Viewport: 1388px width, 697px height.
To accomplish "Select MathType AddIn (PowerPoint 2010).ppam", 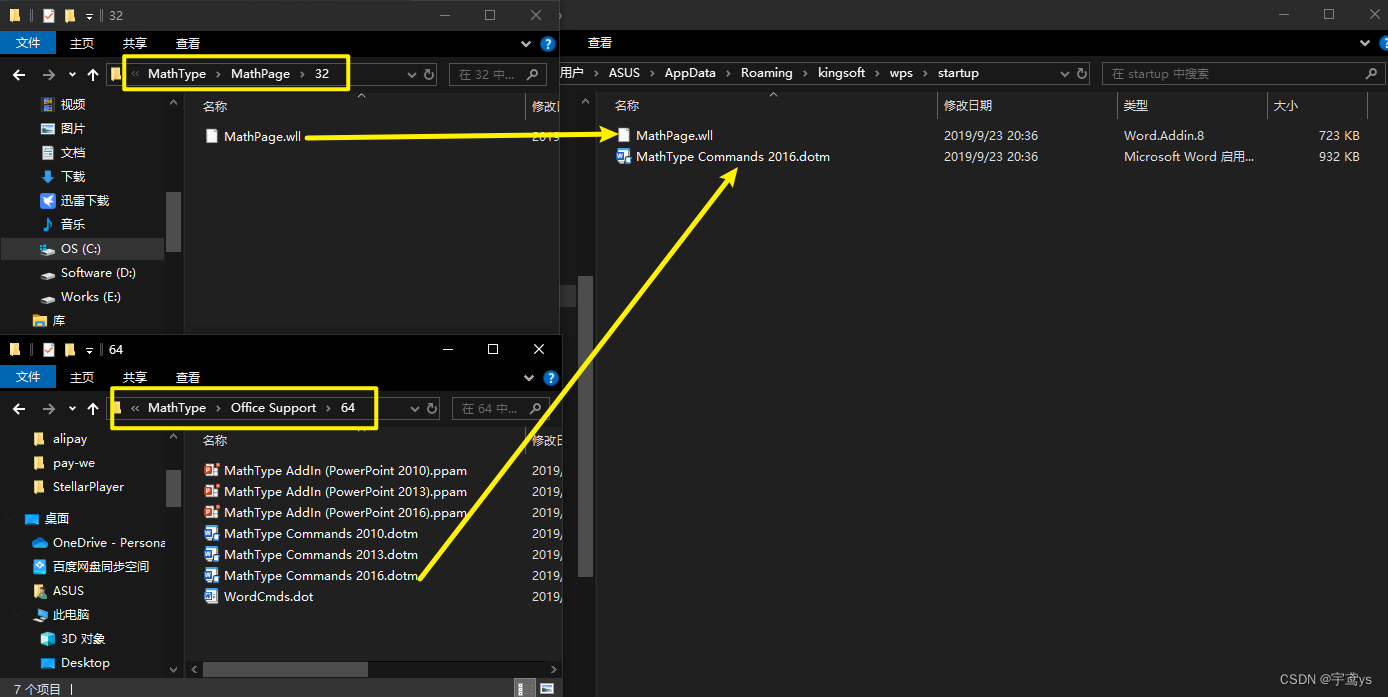I will click(345, 471).
